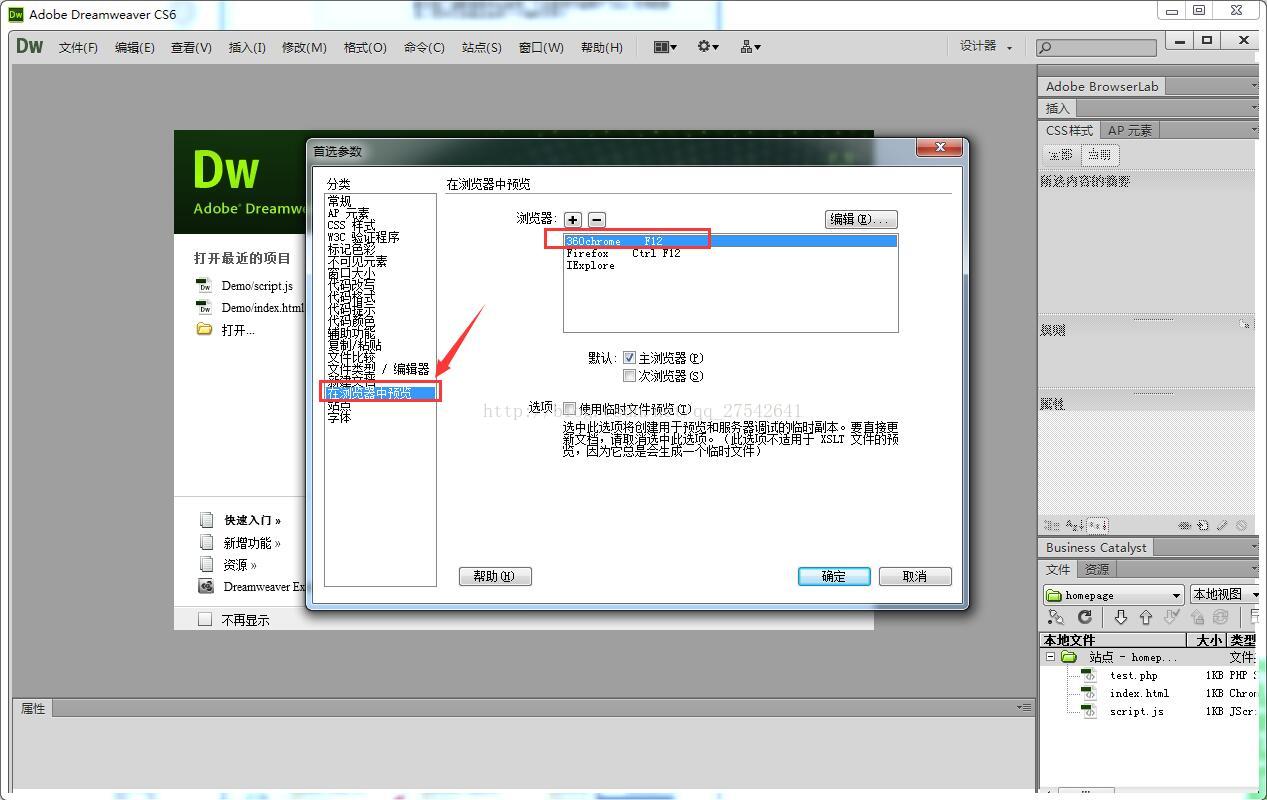Refresh the Files panel list
The width and height of the screenshot is (1267, 800).
coord(1084,618)
